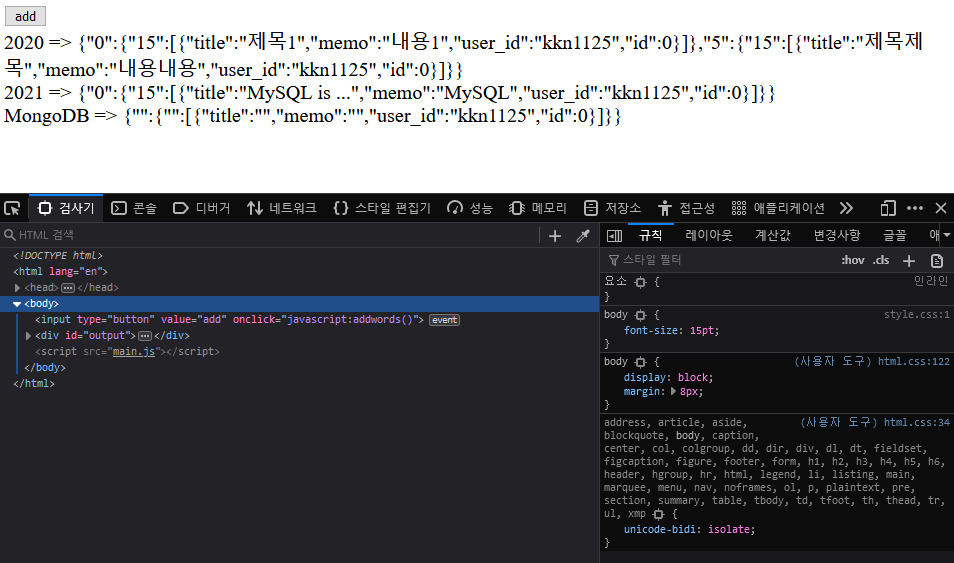
Task: Toggle the .cls classes panel
Action: point(881,260)
